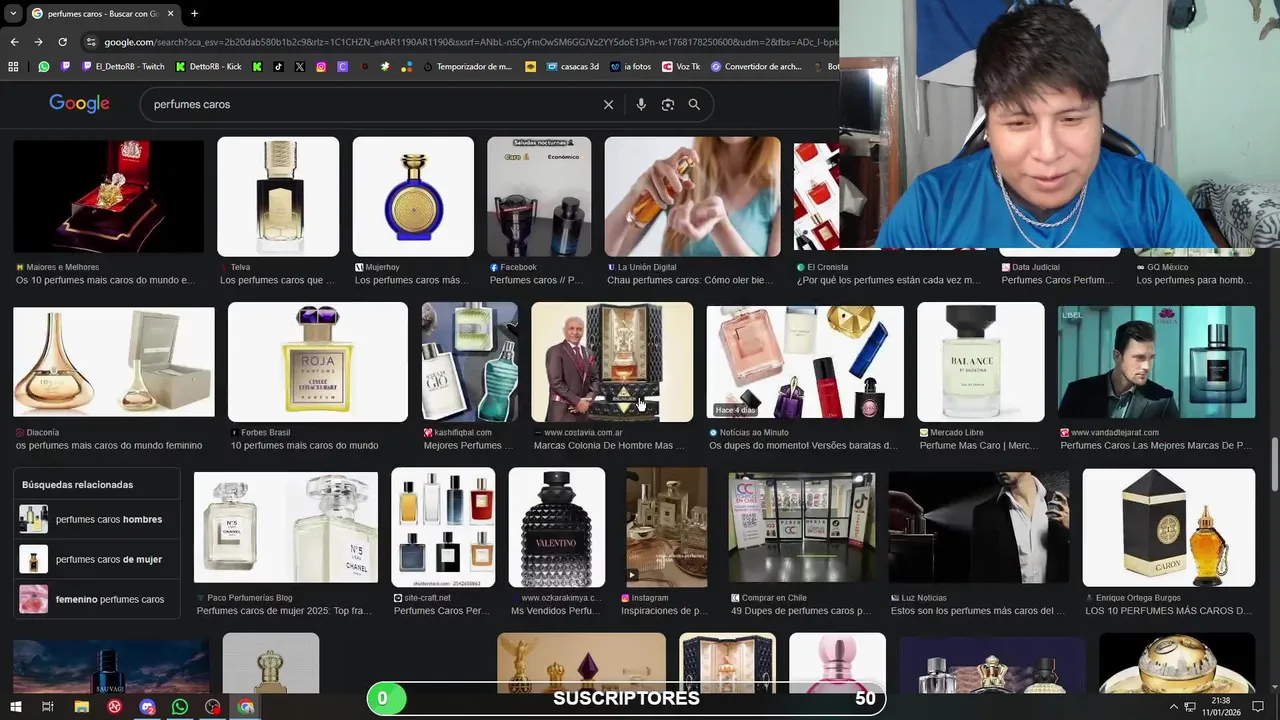Switch to the perfumes caros browser tab
This screenshot has height=720, width=1280.
point(103,14)
